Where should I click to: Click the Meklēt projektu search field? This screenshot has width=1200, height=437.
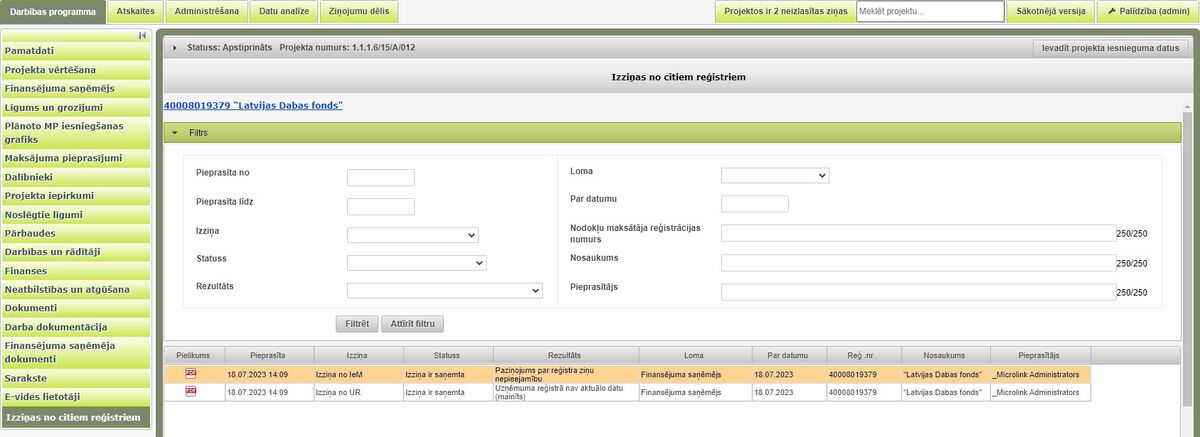pos(930,11)
